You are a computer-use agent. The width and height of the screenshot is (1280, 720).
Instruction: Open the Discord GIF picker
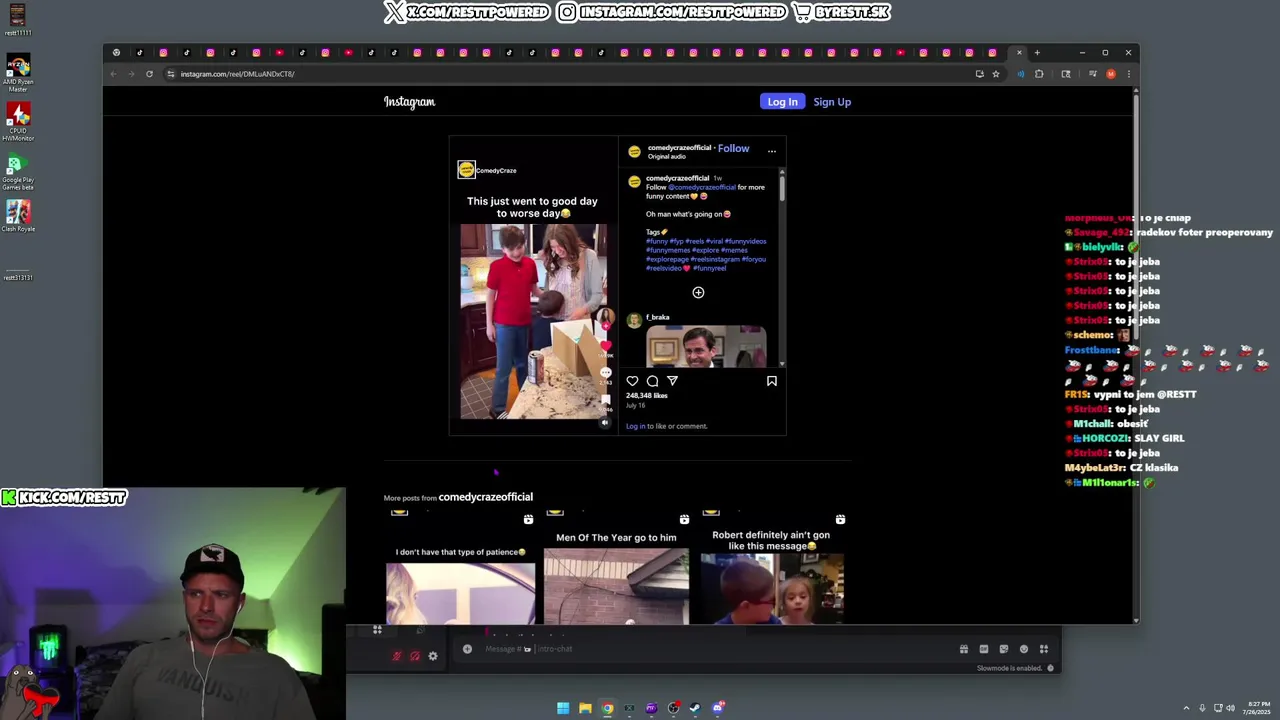click(984, 649)
